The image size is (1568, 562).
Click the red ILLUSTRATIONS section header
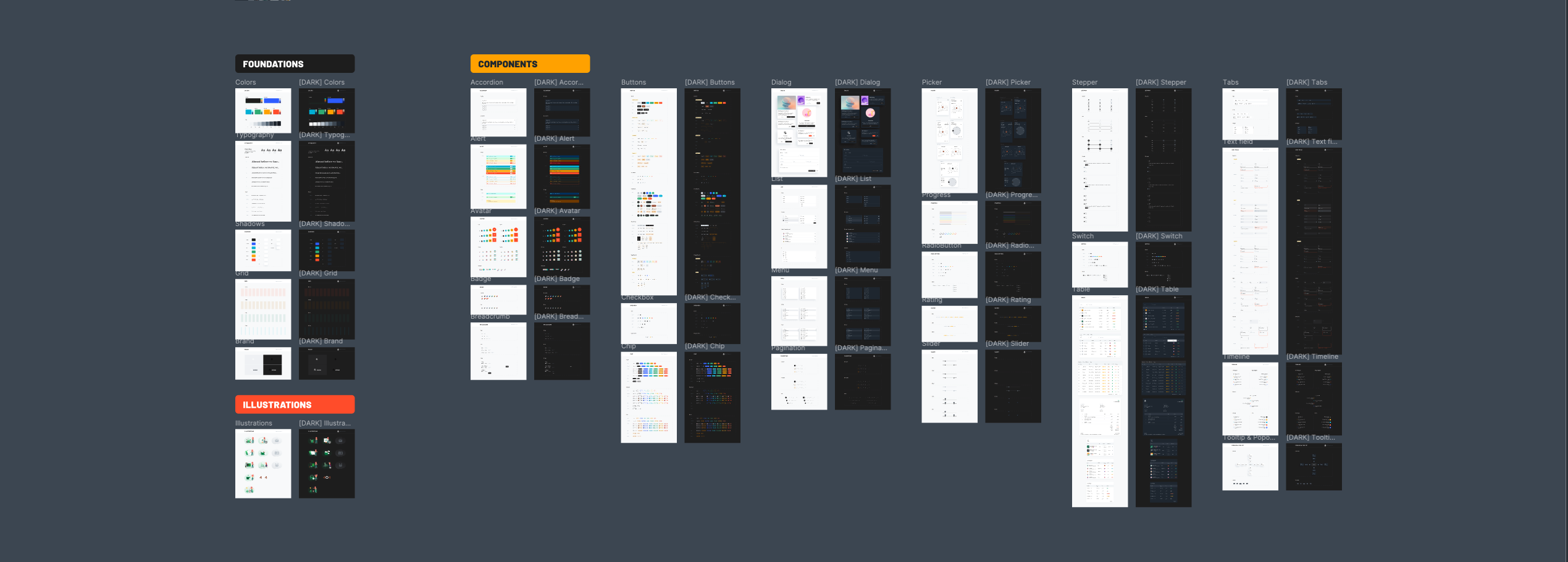point(295,405)
